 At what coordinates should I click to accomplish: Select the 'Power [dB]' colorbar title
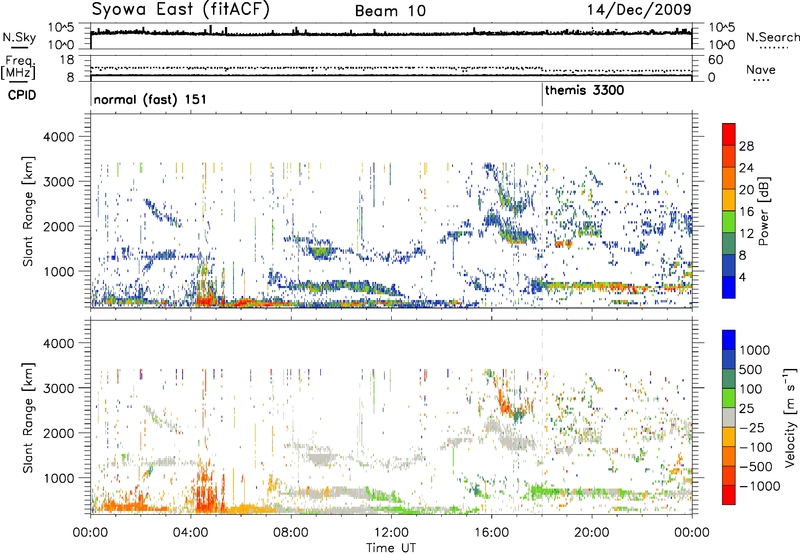[x=764, y=211]
